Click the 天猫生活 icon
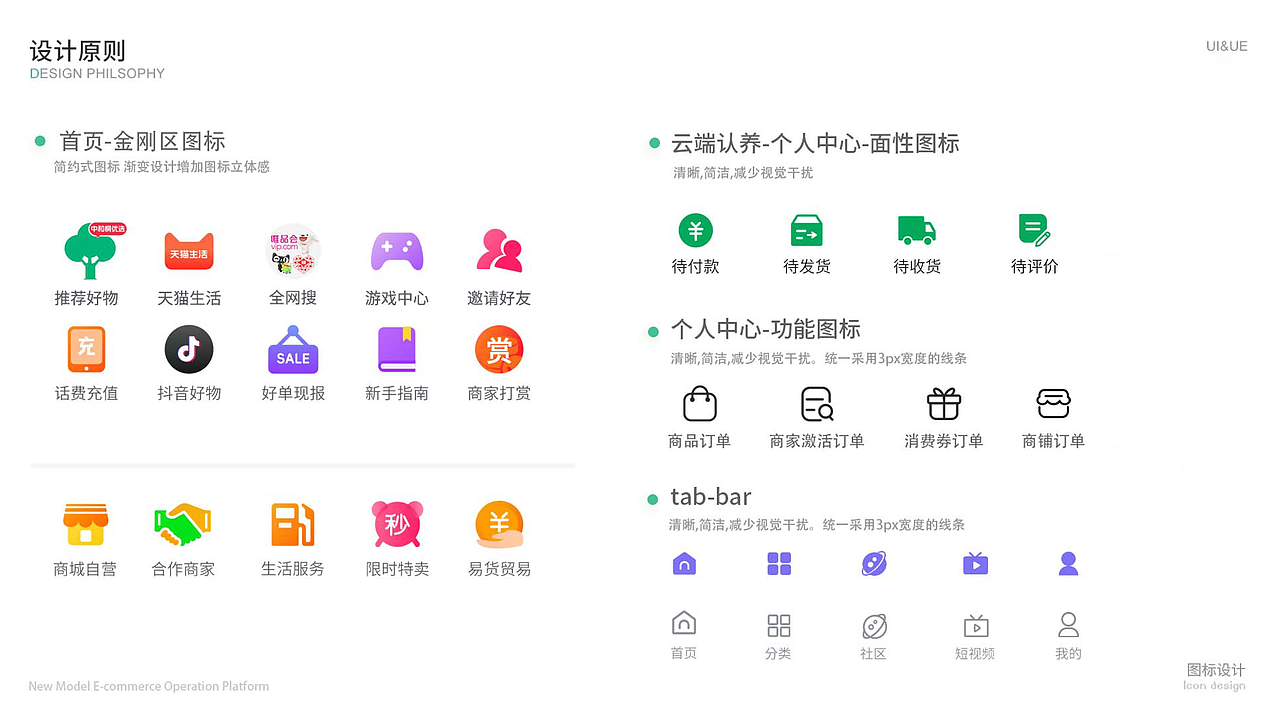This screenshot has height=720, width=1280. pyautogui.click(x=189, y=251)
